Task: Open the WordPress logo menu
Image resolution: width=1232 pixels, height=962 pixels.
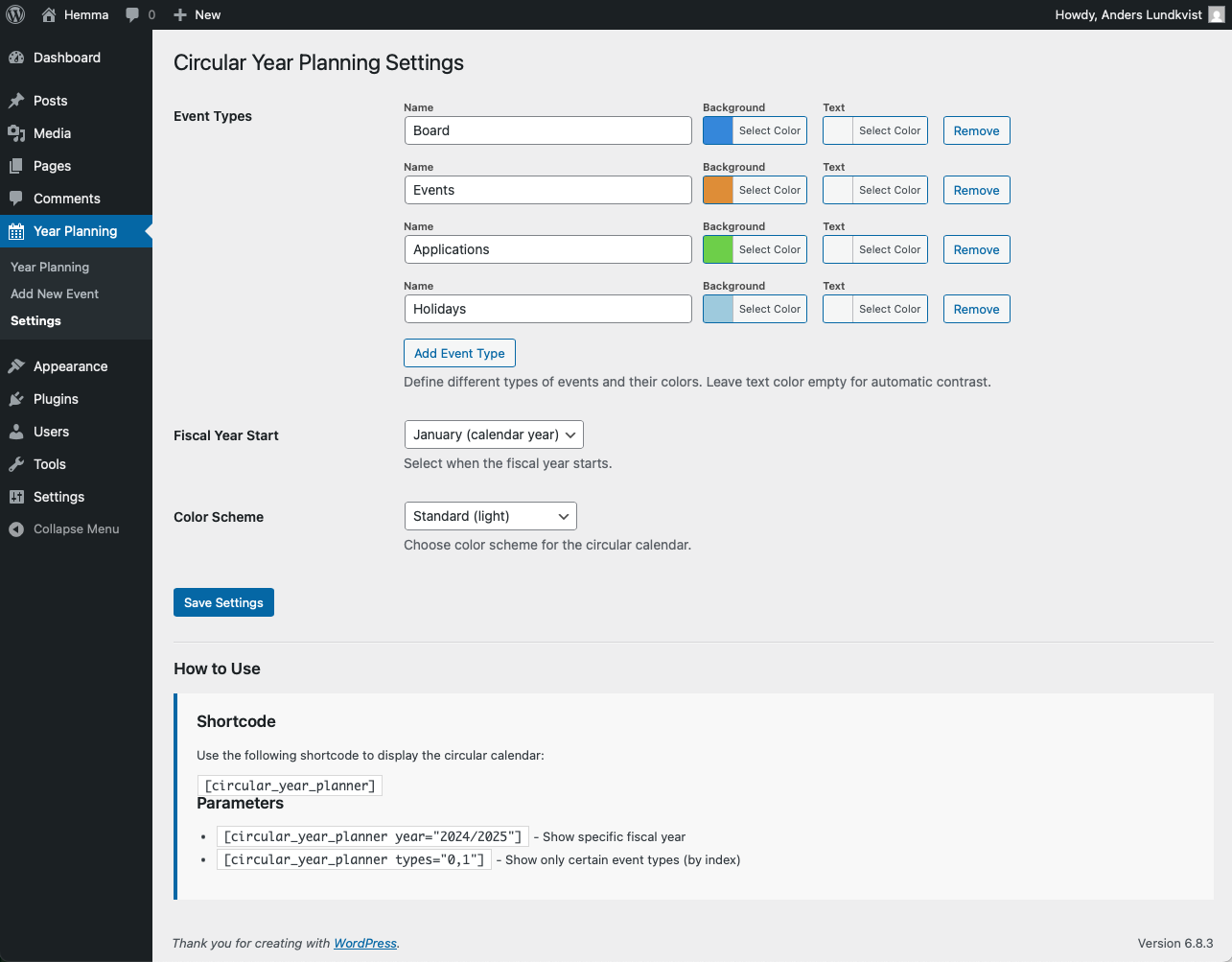Action: pos(14,14)
